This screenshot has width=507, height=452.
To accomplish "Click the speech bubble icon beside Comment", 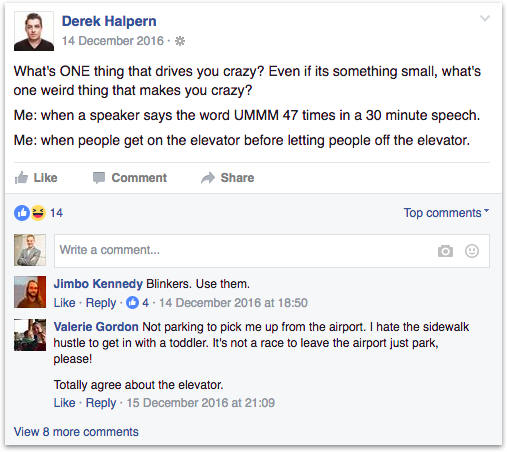I will tap(99, 178).
